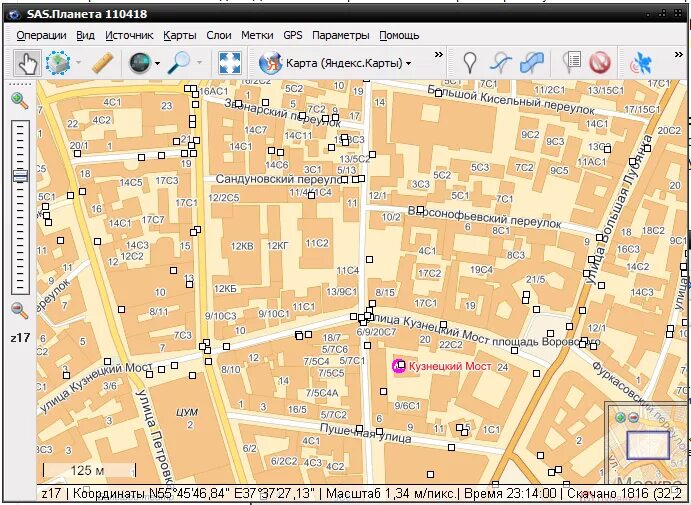Add a new polygon with the blue shape icon
Viewport: 691px width, 505px height.
point(532,63)
